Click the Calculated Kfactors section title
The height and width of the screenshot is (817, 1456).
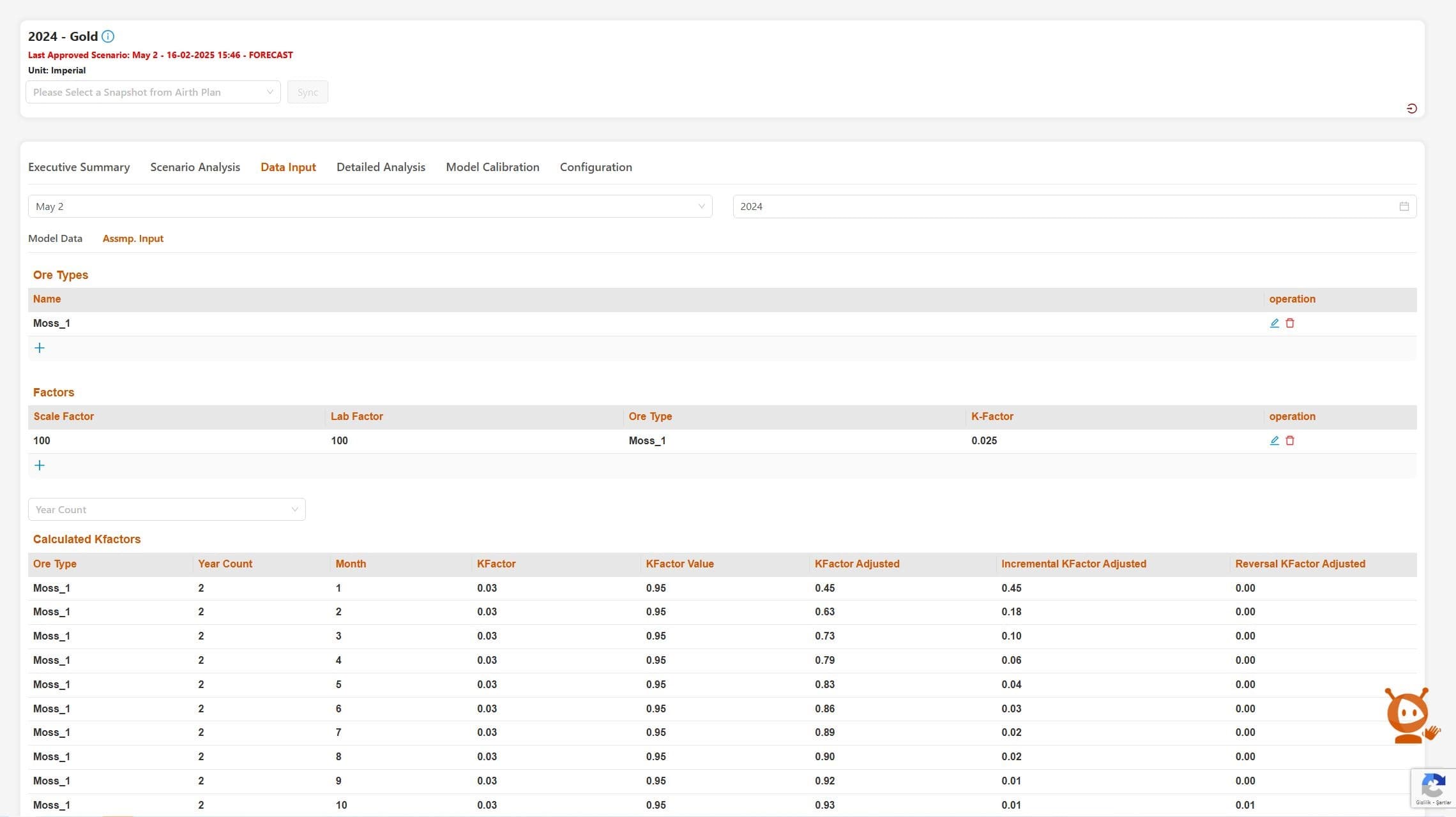(x=87, y=539)
